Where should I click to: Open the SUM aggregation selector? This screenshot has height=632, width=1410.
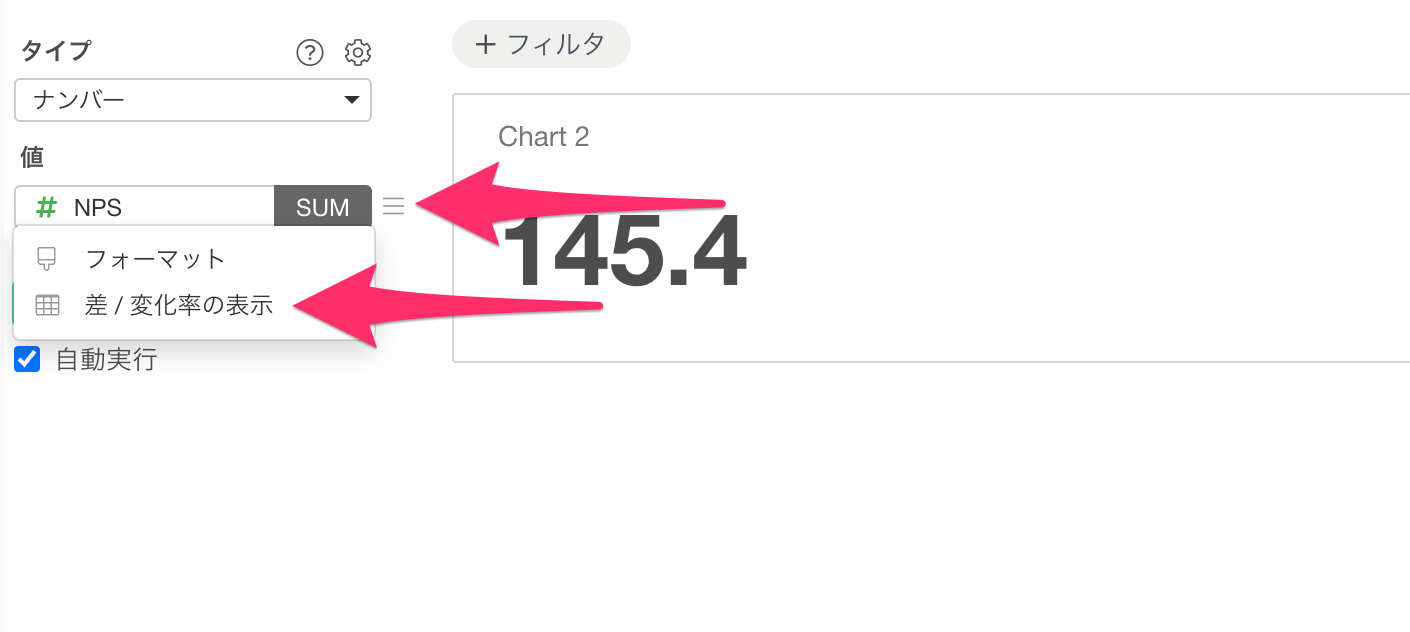(x=322, y=207)
